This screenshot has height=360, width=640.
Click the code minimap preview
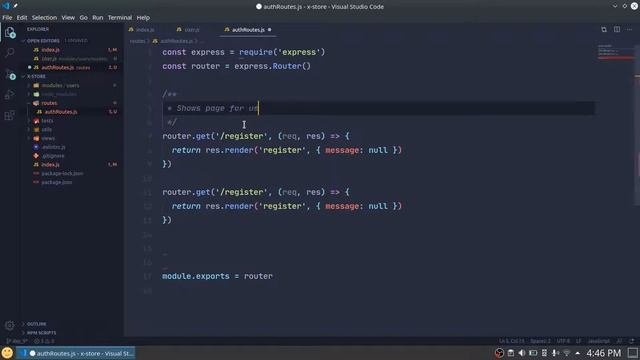616,52
